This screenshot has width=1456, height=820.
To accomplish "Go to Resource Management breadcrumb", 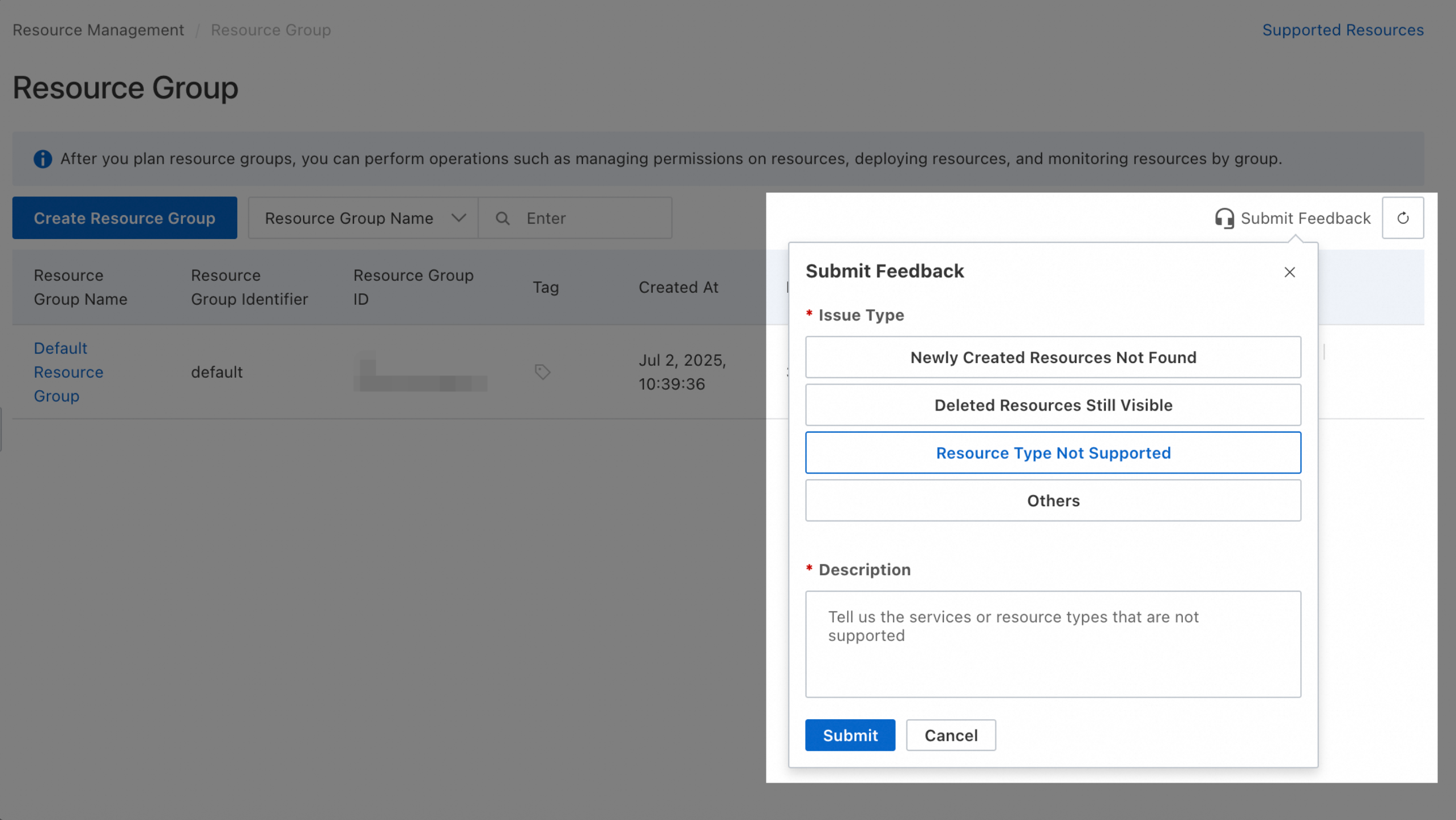I will pyautogui.click(x=98, y=30).
